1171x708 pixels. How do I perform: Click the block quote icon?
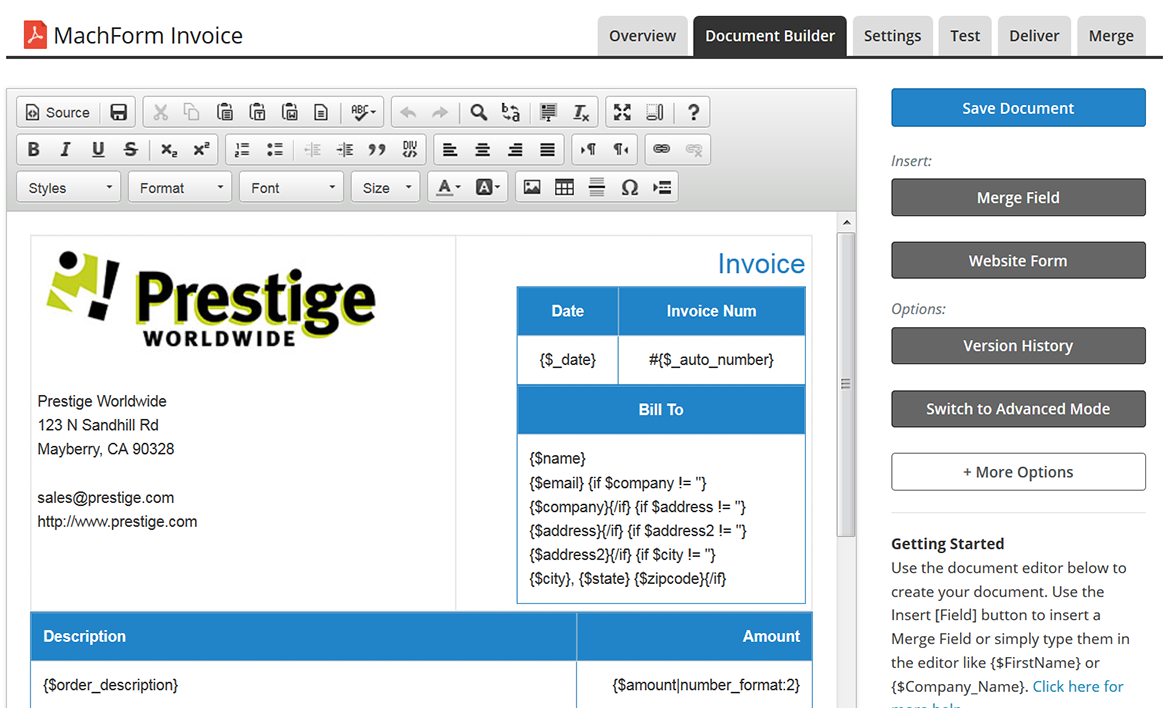point(377,149)
